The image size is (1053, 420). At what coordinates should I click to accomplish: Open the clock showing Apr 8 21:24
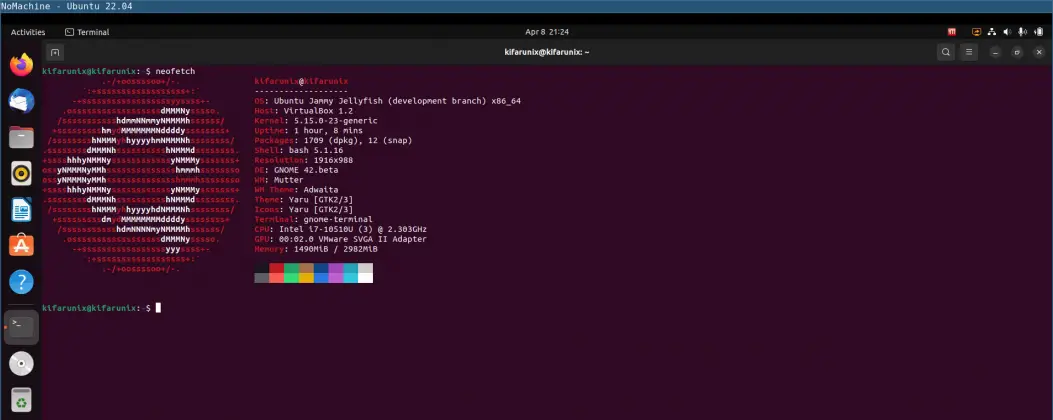[x=547, y=32]
